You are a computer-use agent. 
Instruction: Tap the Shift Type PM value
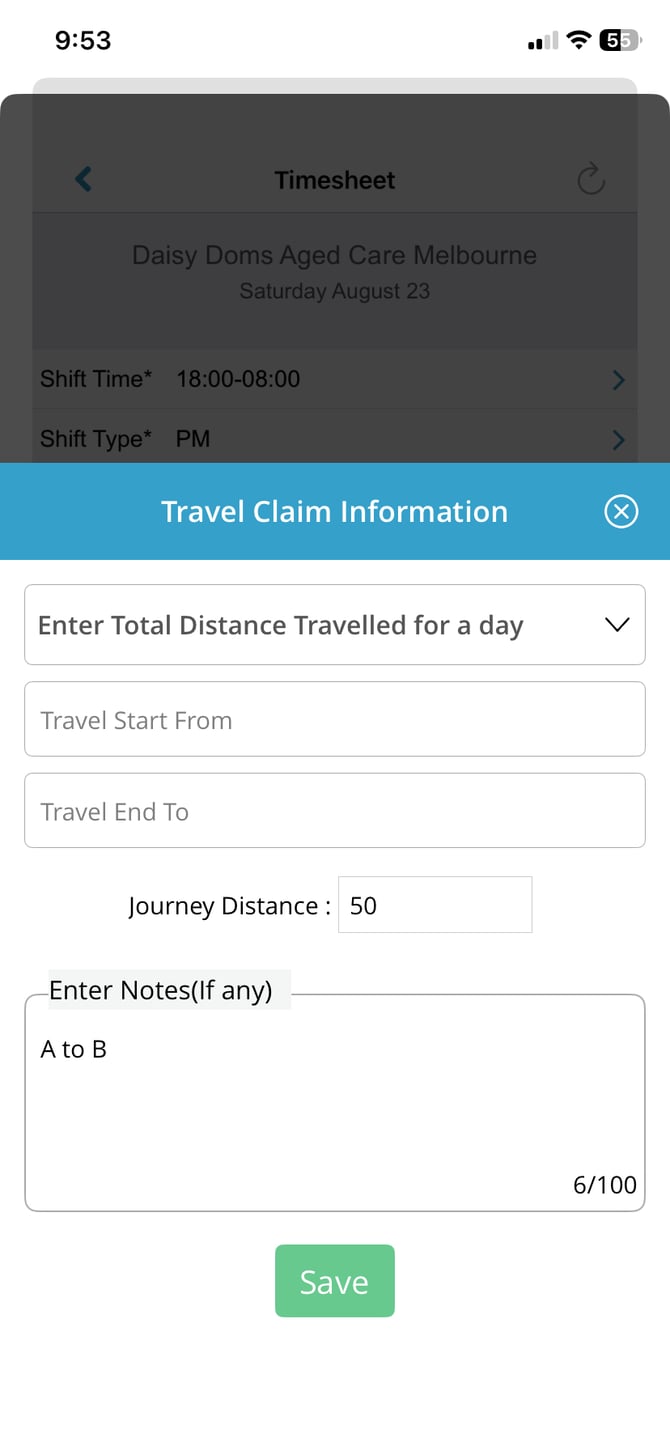(193, 439)
